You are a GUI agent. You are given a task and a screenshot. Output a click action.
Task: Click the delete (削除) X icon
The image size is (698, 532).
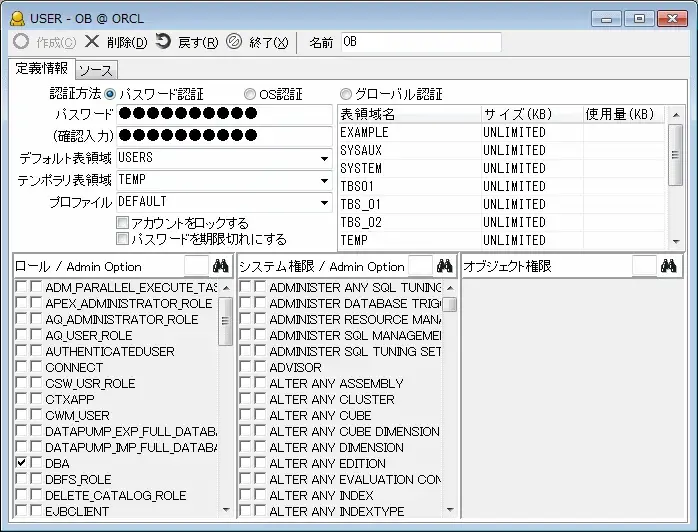point(92,42)
